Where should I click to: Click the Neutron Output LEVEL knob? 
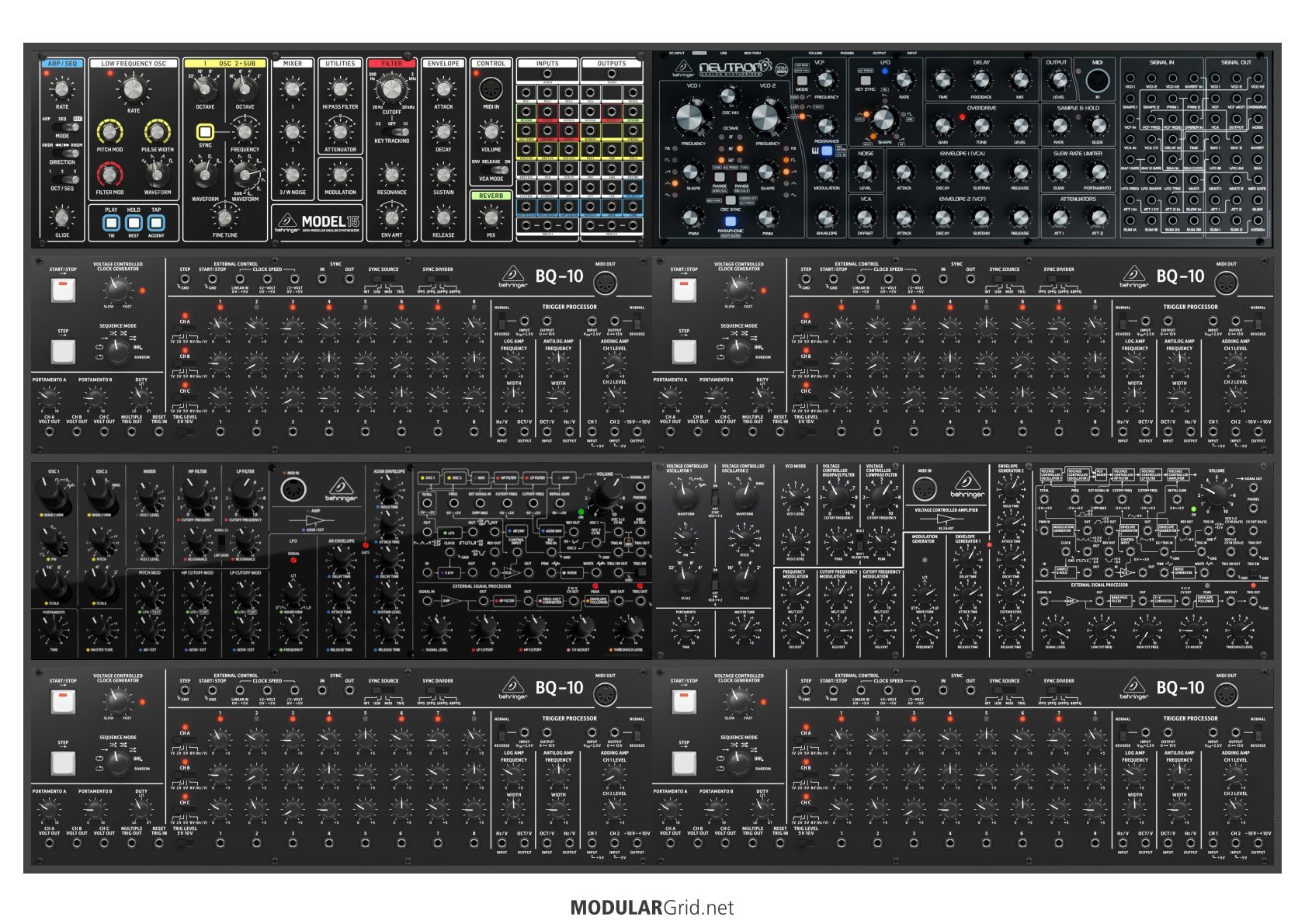pos(1058,79)
